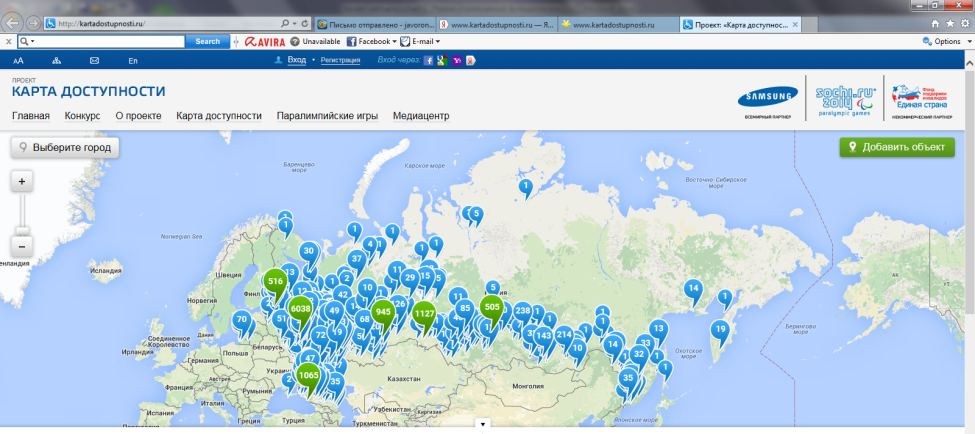Open the 'Выберите город' city selector
Image resolution: width=975 pixels, height=434 pixels.
[65, 147]
